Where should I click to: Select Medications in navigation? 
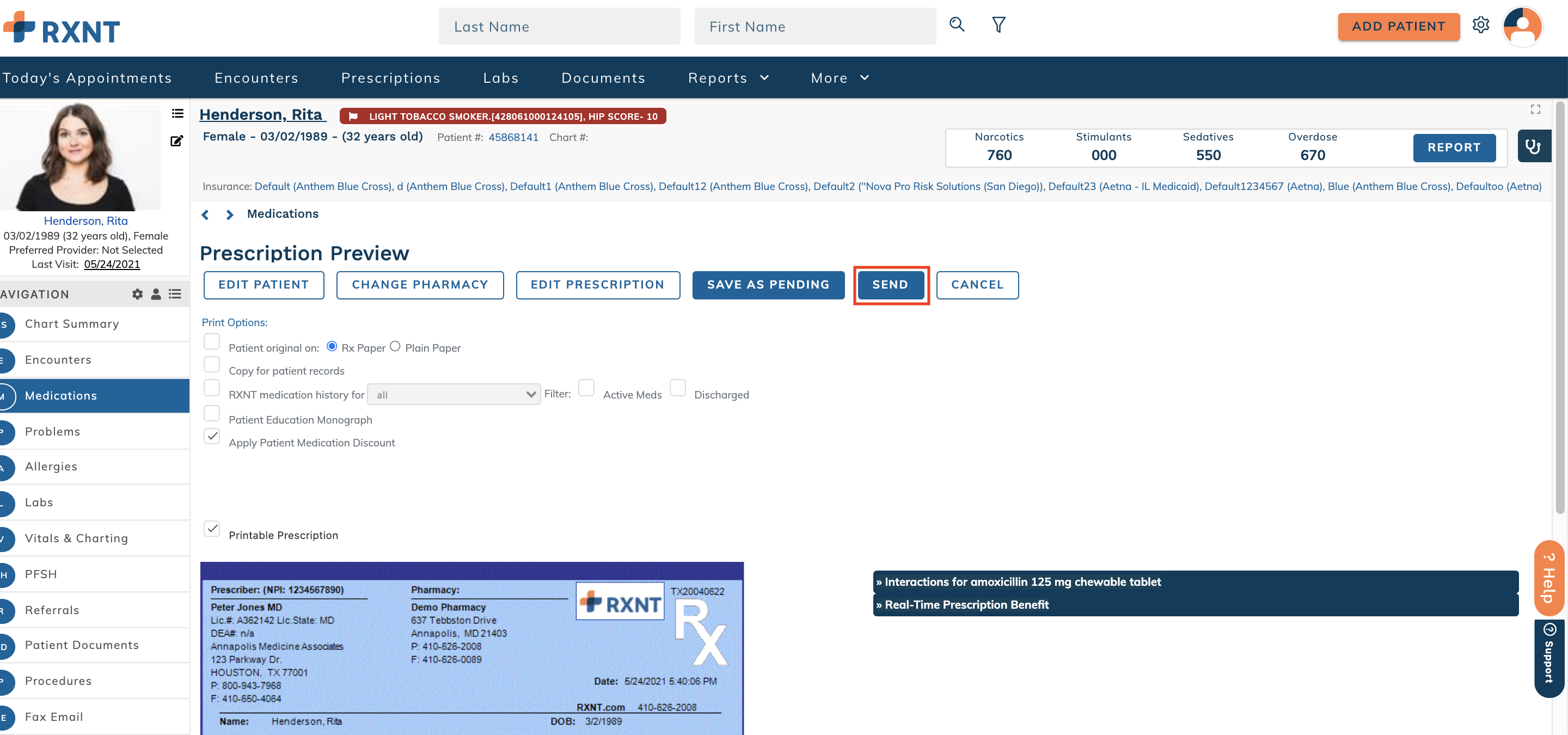(94, 396)
